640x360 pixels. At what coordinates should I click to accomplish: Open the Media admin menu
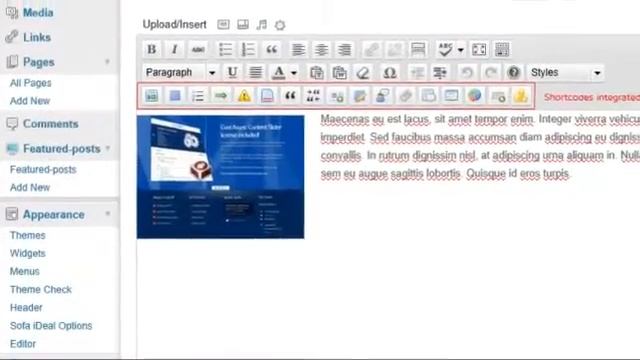38,13
